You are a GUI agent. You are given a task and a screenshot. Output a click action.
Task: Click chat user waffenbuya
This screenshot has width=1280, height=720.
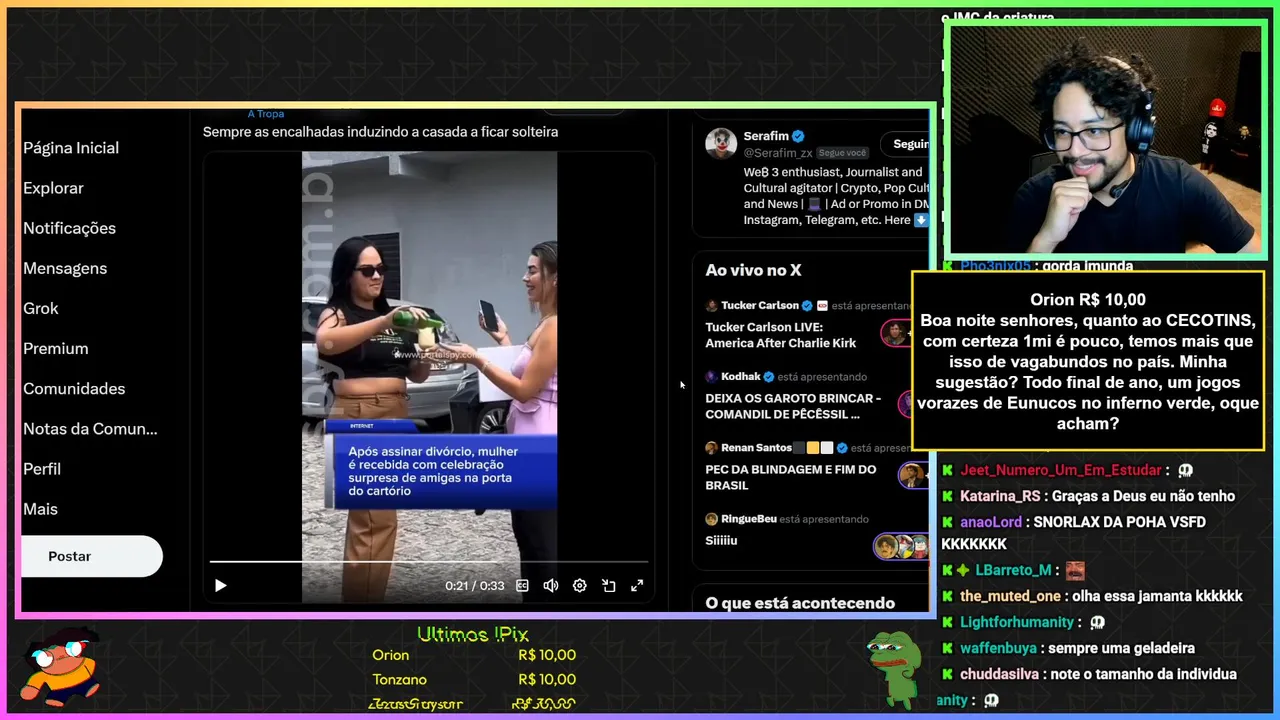pos(998,648)
